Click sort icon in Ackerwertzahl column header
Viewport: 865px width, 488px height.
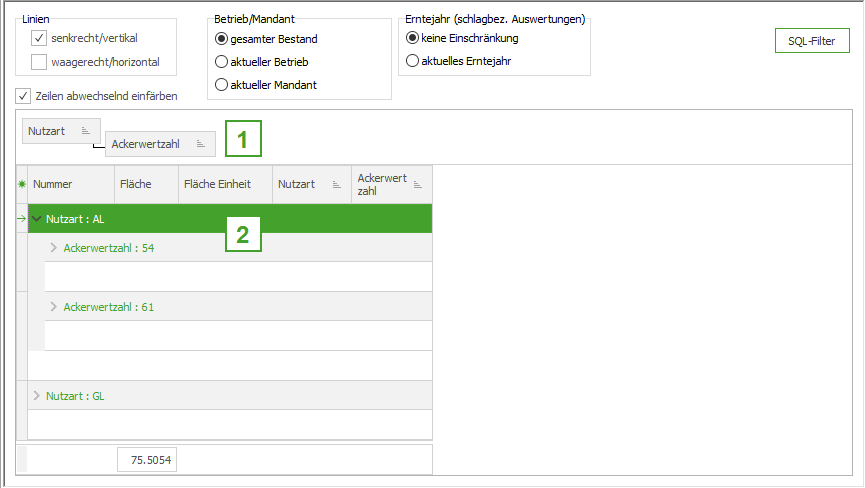click(417, 184)
